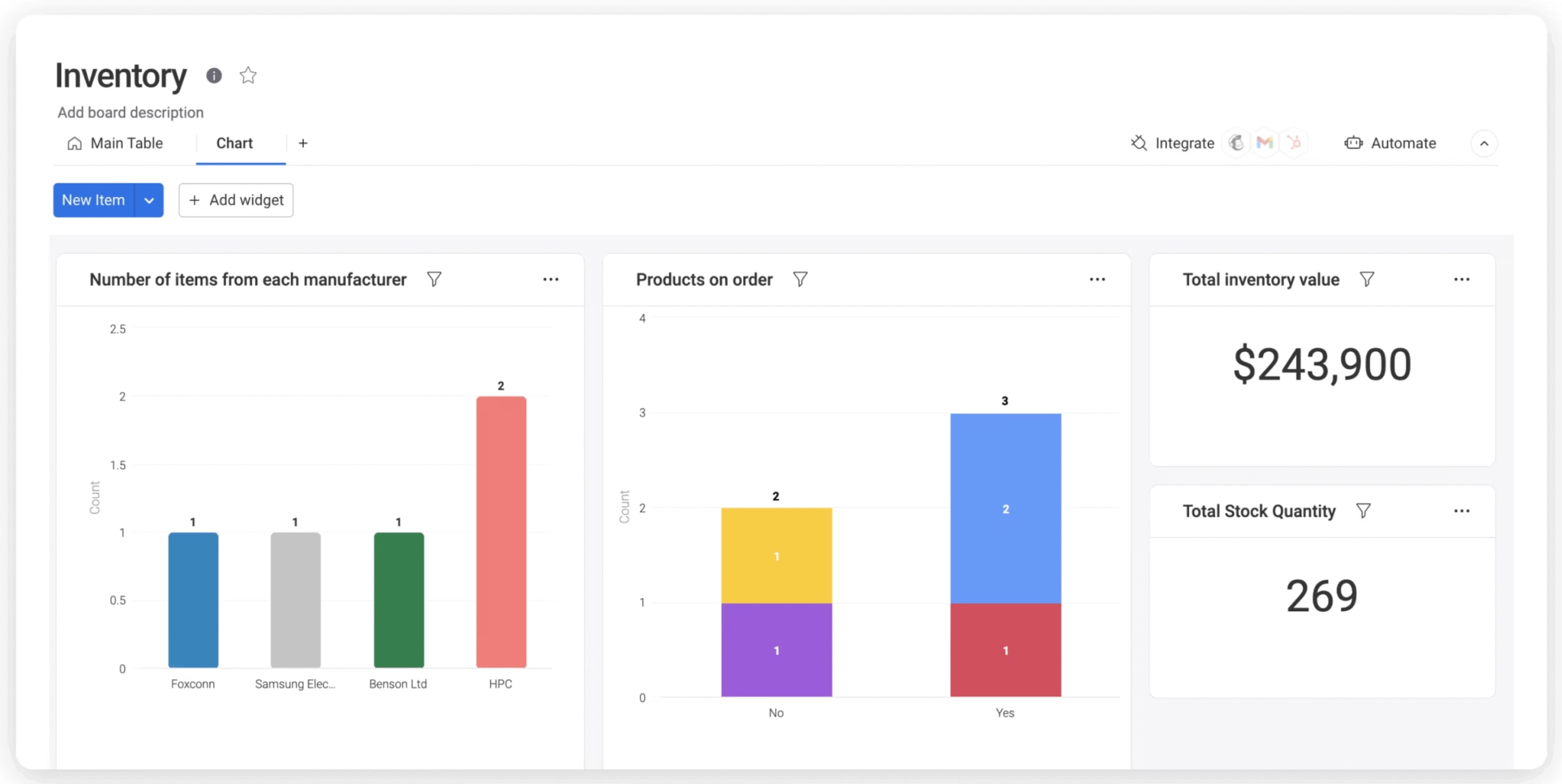Click the Gmail integration icon
Image resolution: width=1562 pixels, height=784 pixels.
[1265, 142]
